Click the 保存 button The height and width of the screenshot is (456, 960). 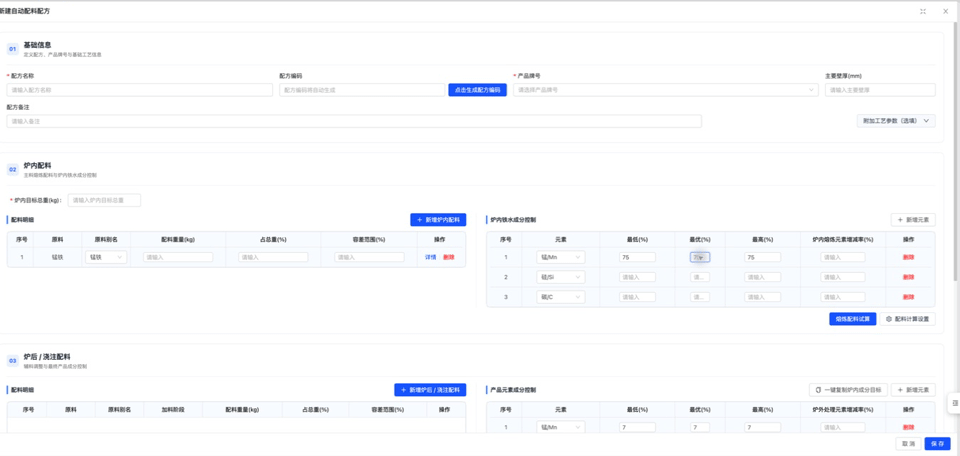point(937,444)
